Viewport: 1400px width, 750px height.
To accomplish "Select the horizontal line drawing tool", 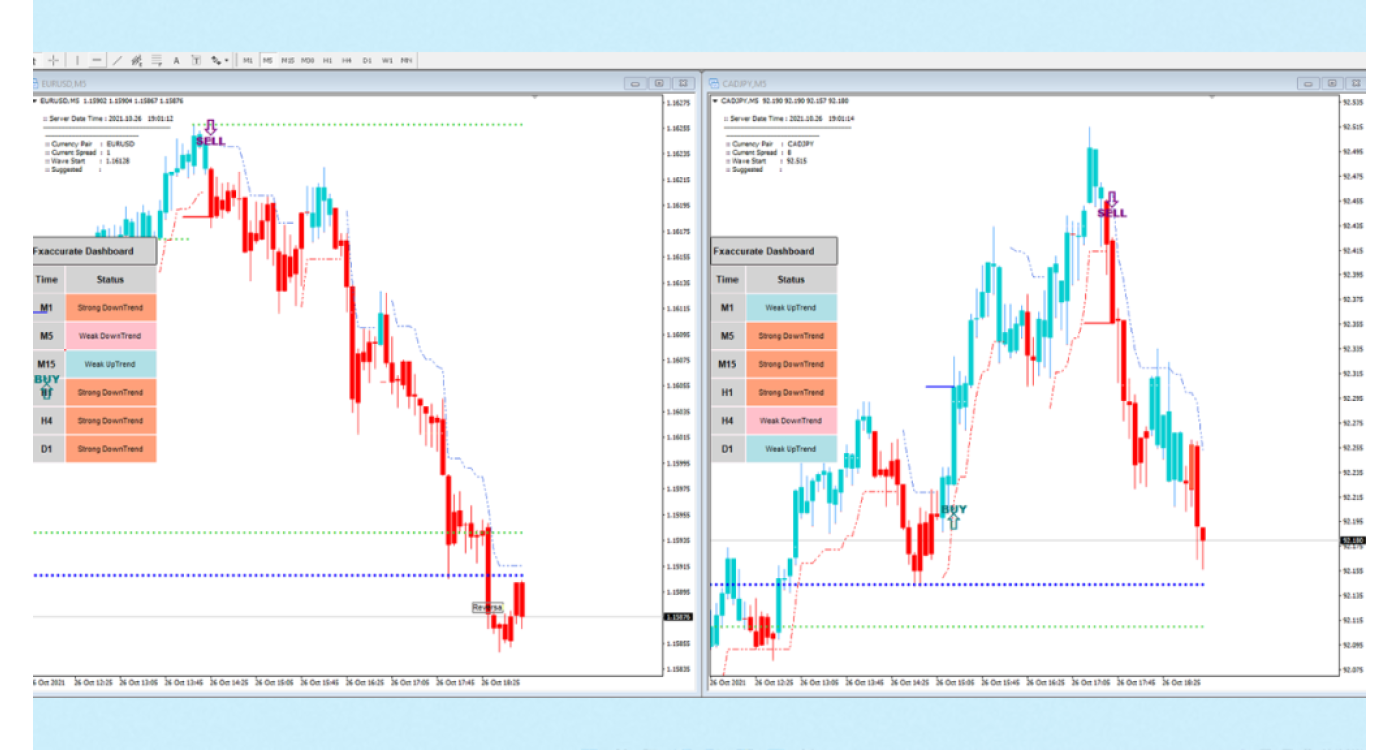I will coord(97,60).
